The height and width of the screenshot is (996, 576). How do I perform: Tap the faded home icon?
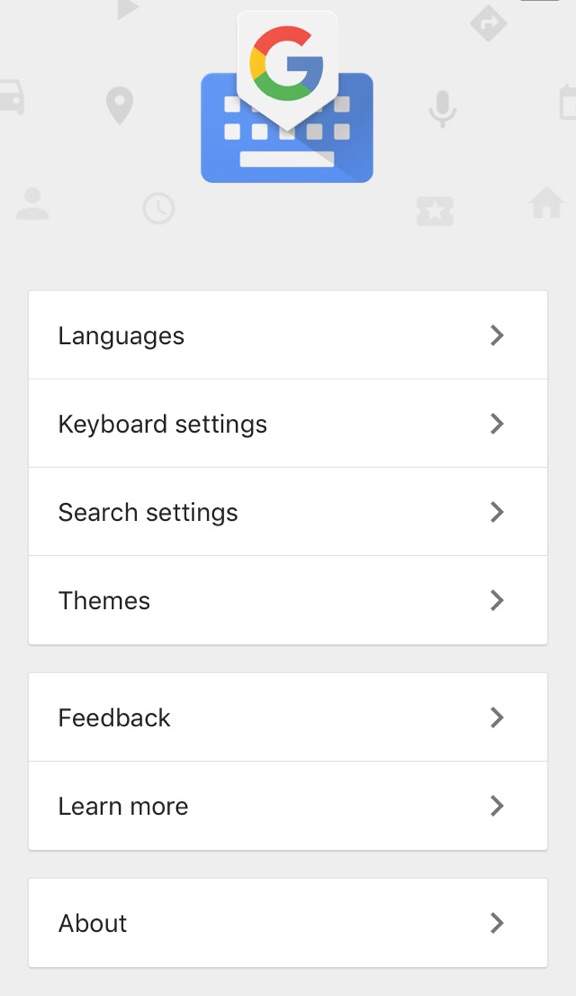(x=547, y=203)
